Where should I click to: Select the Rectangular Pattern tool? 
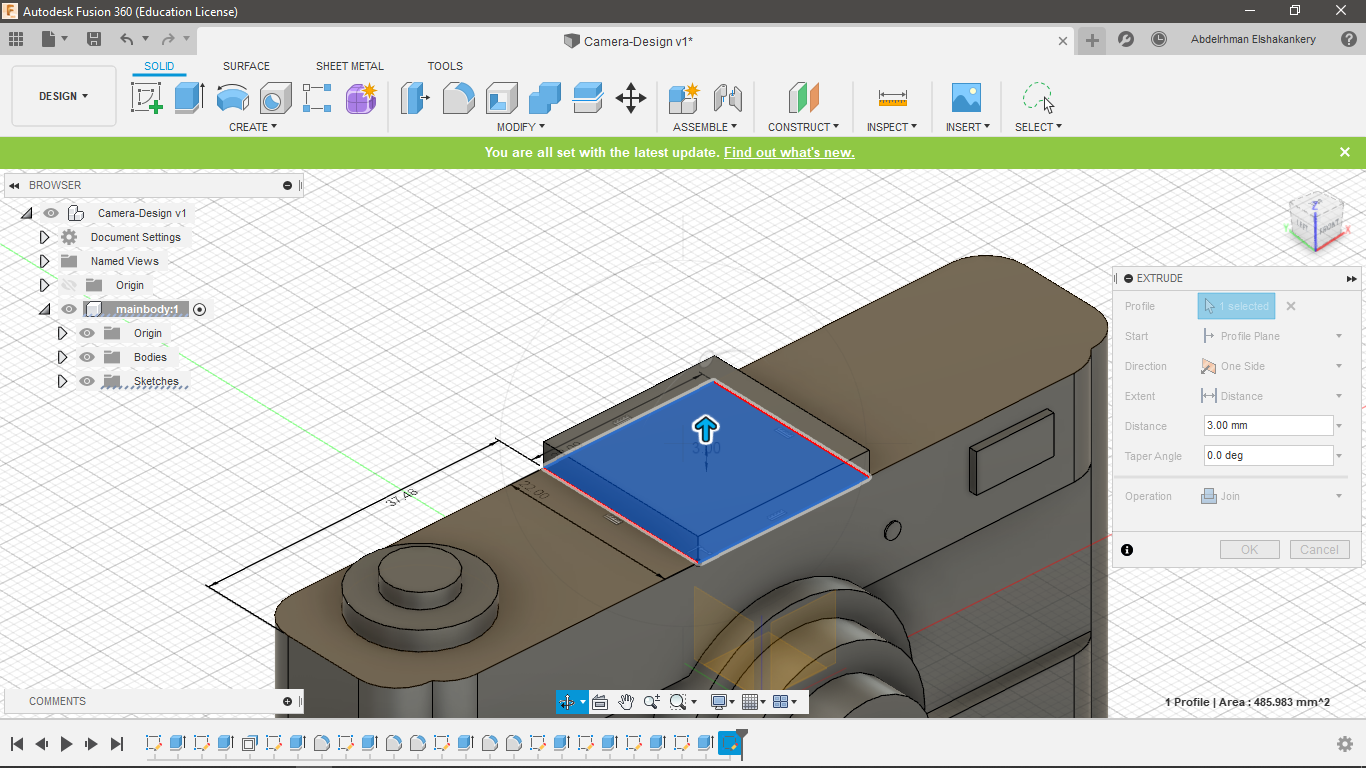pyautogui.click(x=317, y=98)
